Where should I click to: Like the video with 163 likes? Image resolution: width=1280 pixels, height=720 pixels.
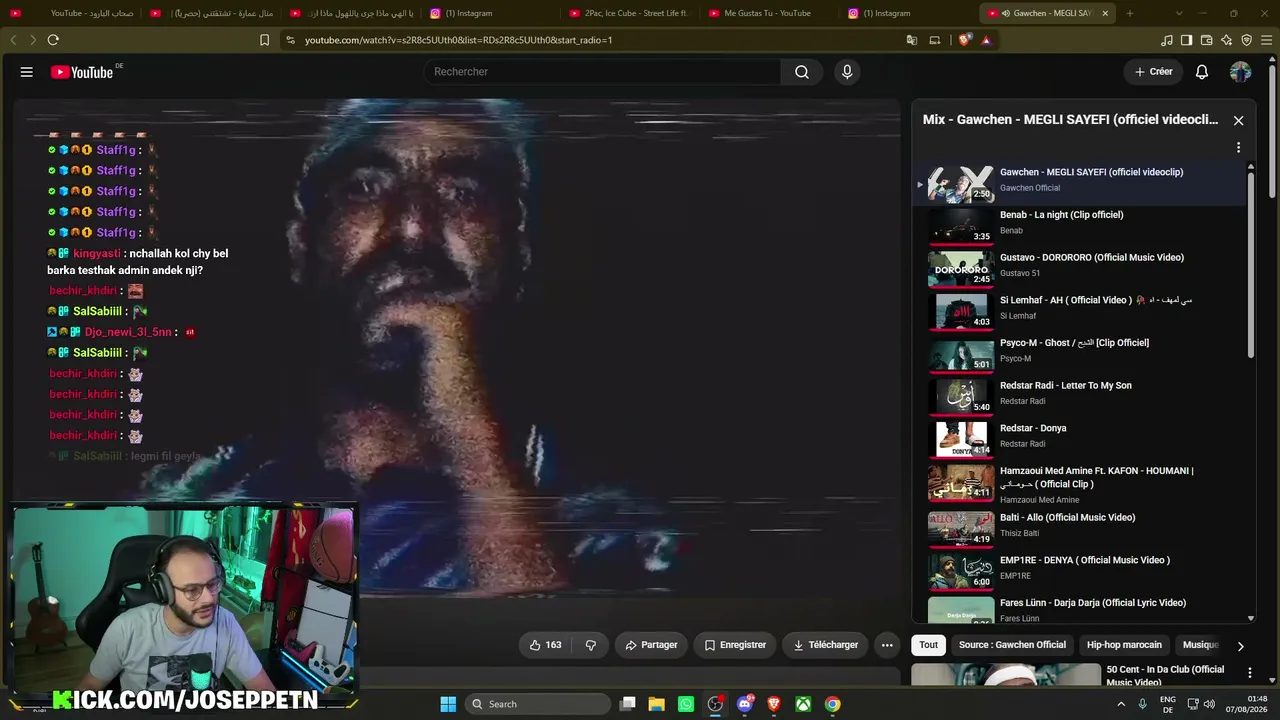(x=545, y=645)
